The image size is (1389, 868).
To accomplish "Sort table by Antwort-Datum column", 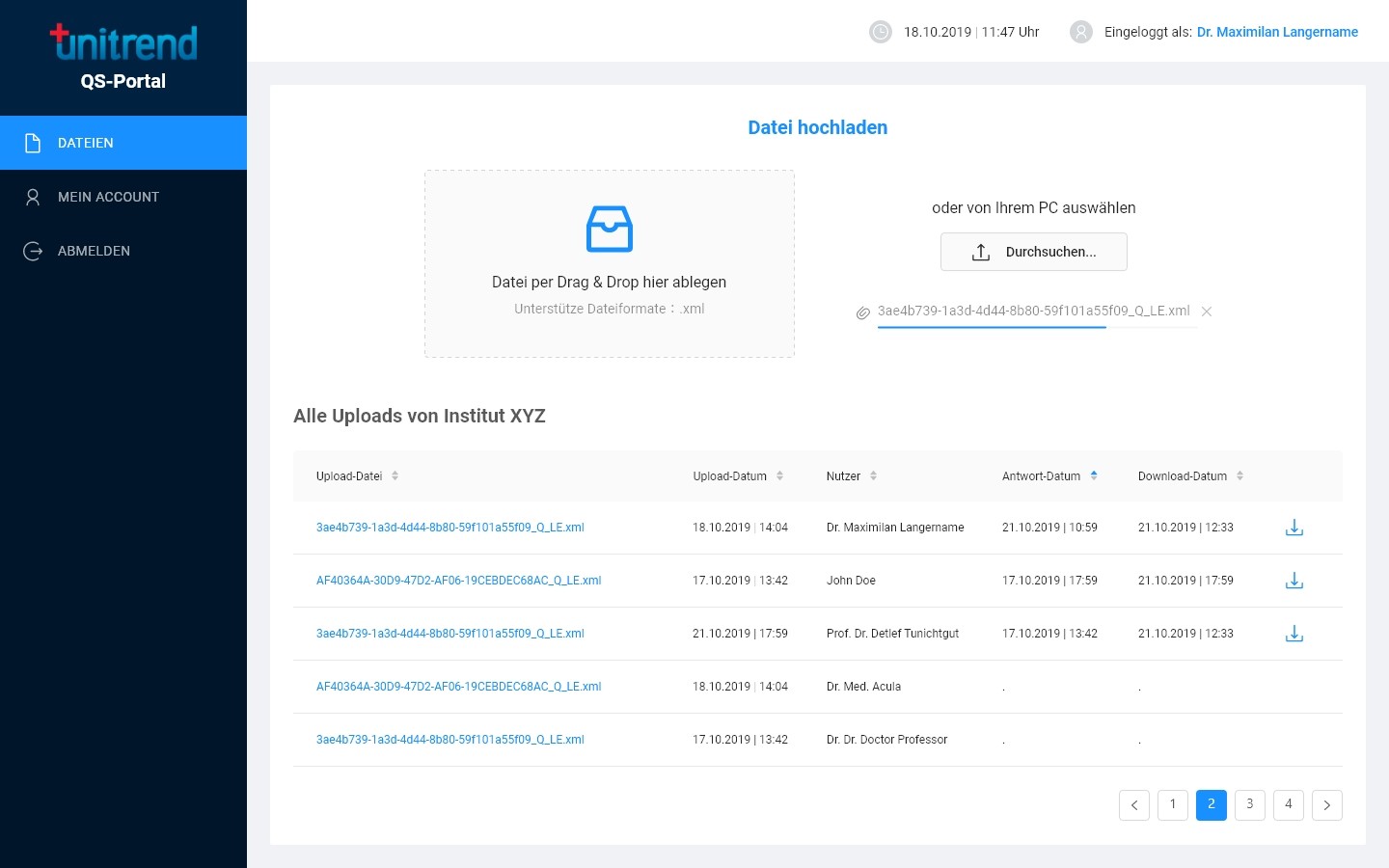I will [1094, 476].
